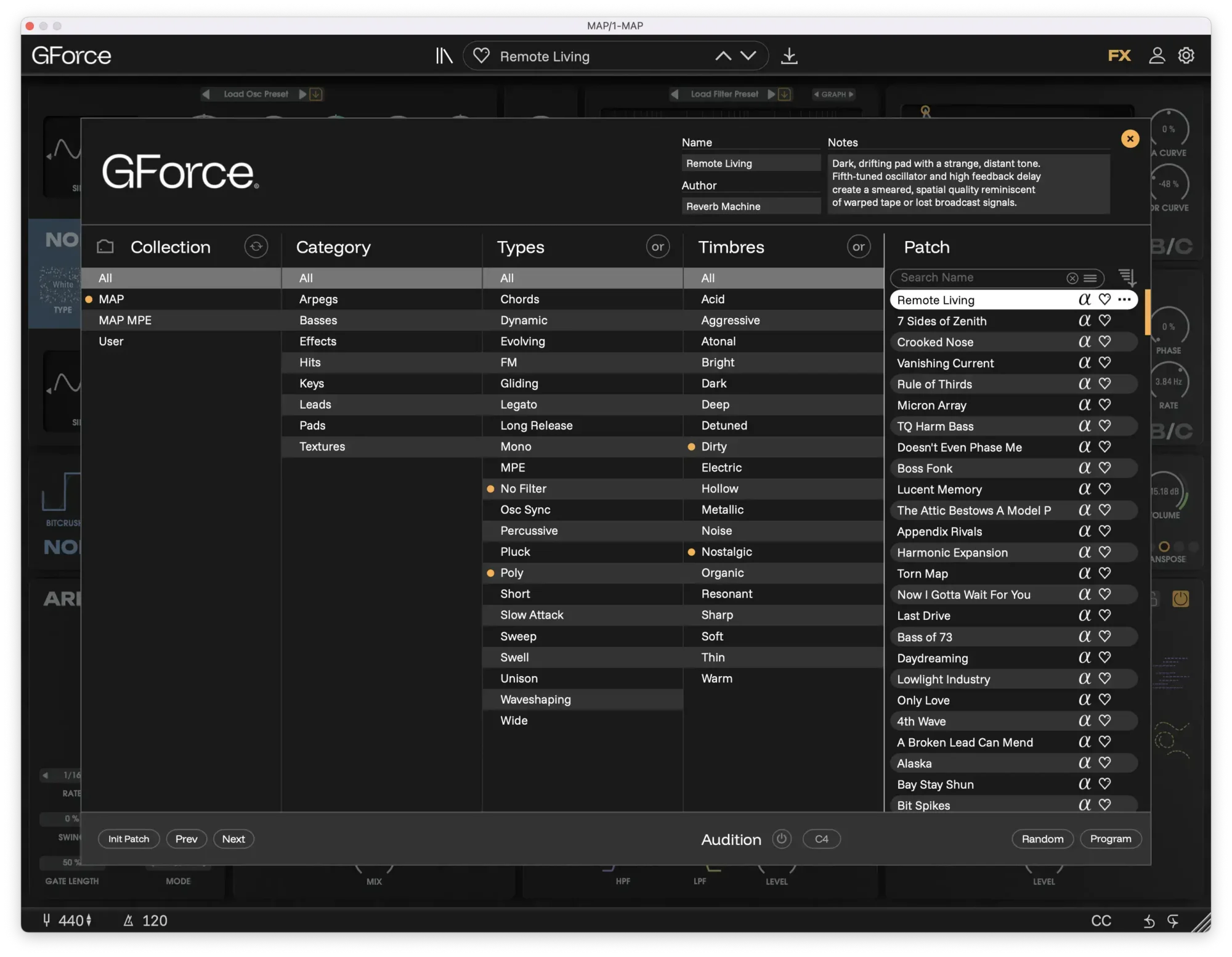The height and width of the screenshot is (957, 1232).
Task: Click the Collection folder icon
Action: 105,246
